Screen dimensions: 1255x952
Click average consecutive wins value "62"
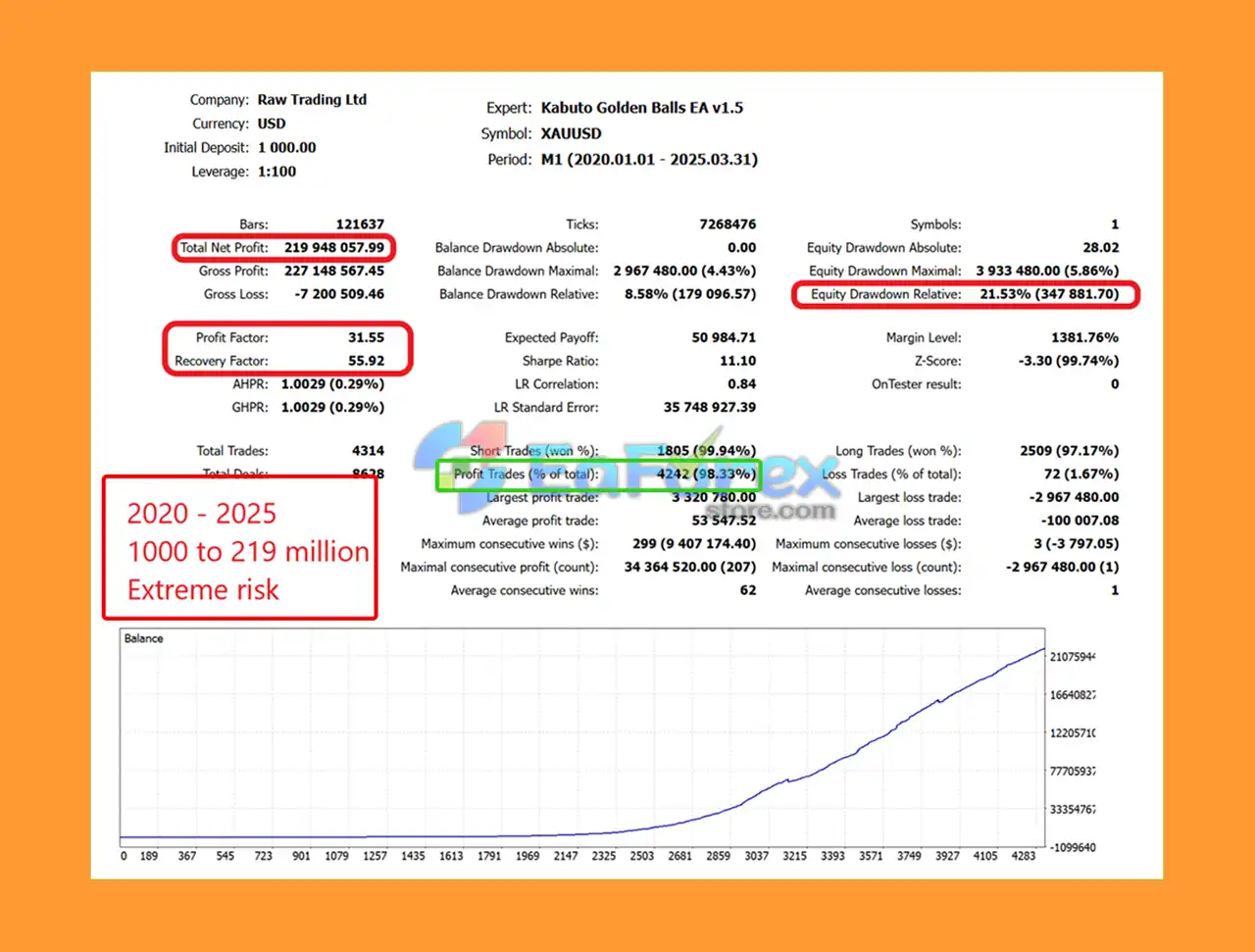(748, 590)
